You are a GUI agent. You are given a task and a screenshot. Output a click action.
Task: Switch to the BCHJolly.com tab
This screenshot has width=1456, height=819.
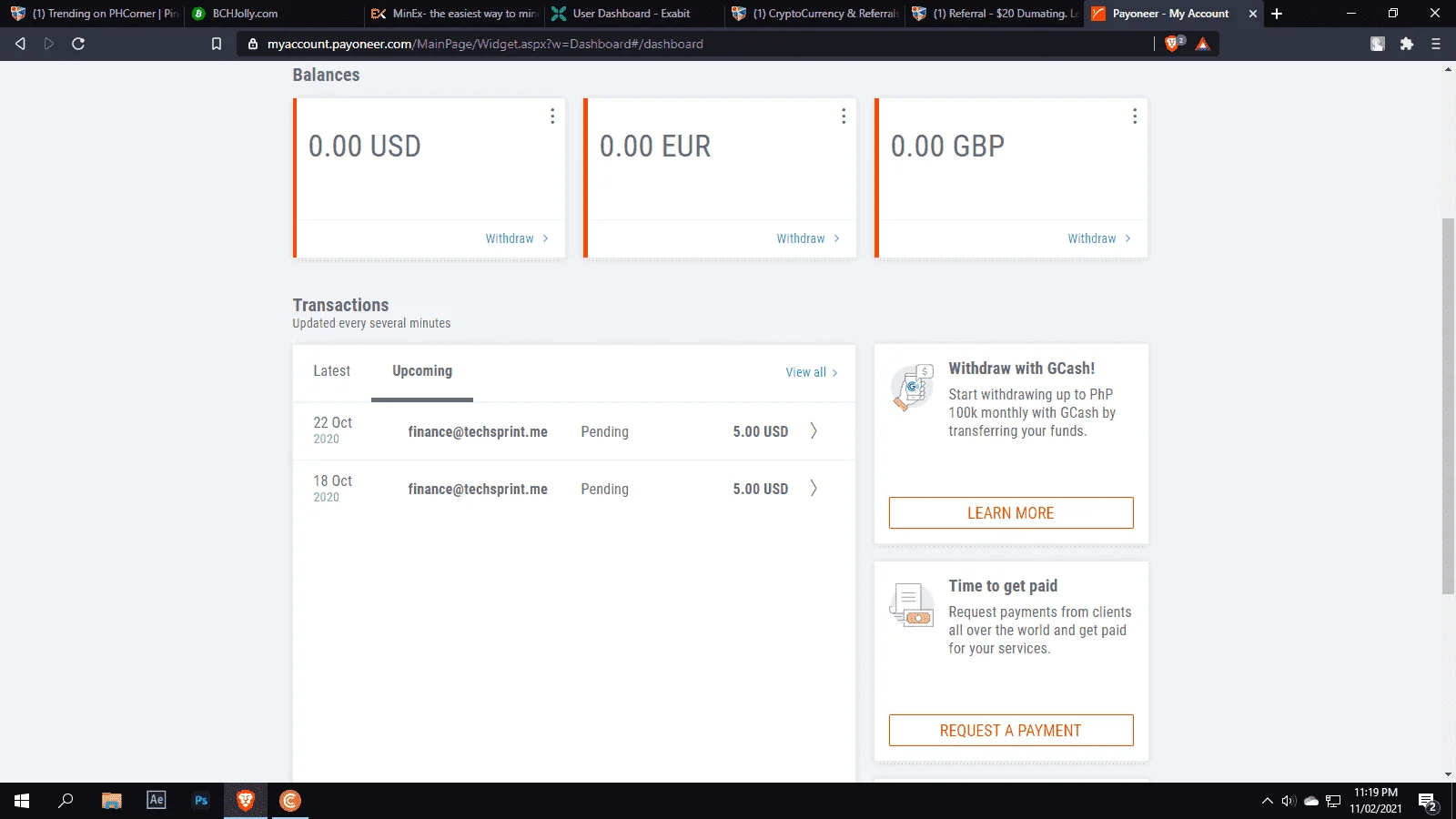coord(273,14)
